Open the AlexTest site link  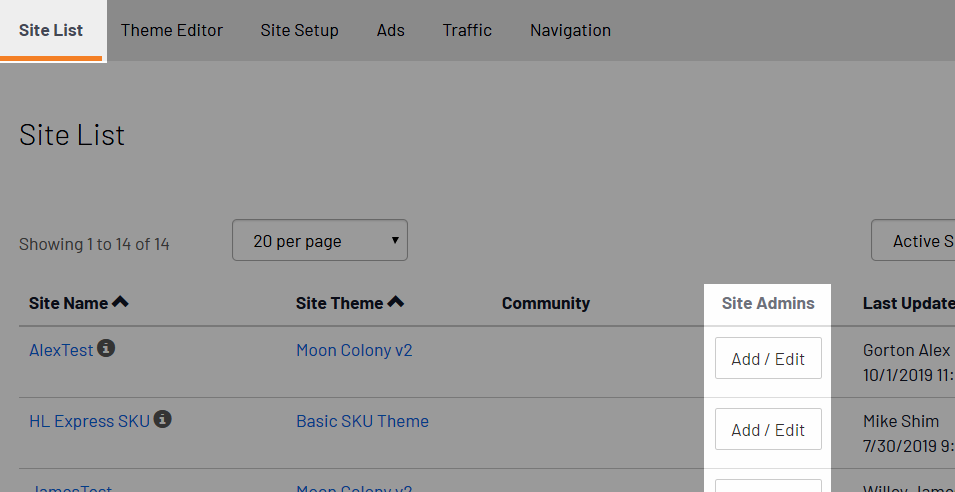[61, 351]
